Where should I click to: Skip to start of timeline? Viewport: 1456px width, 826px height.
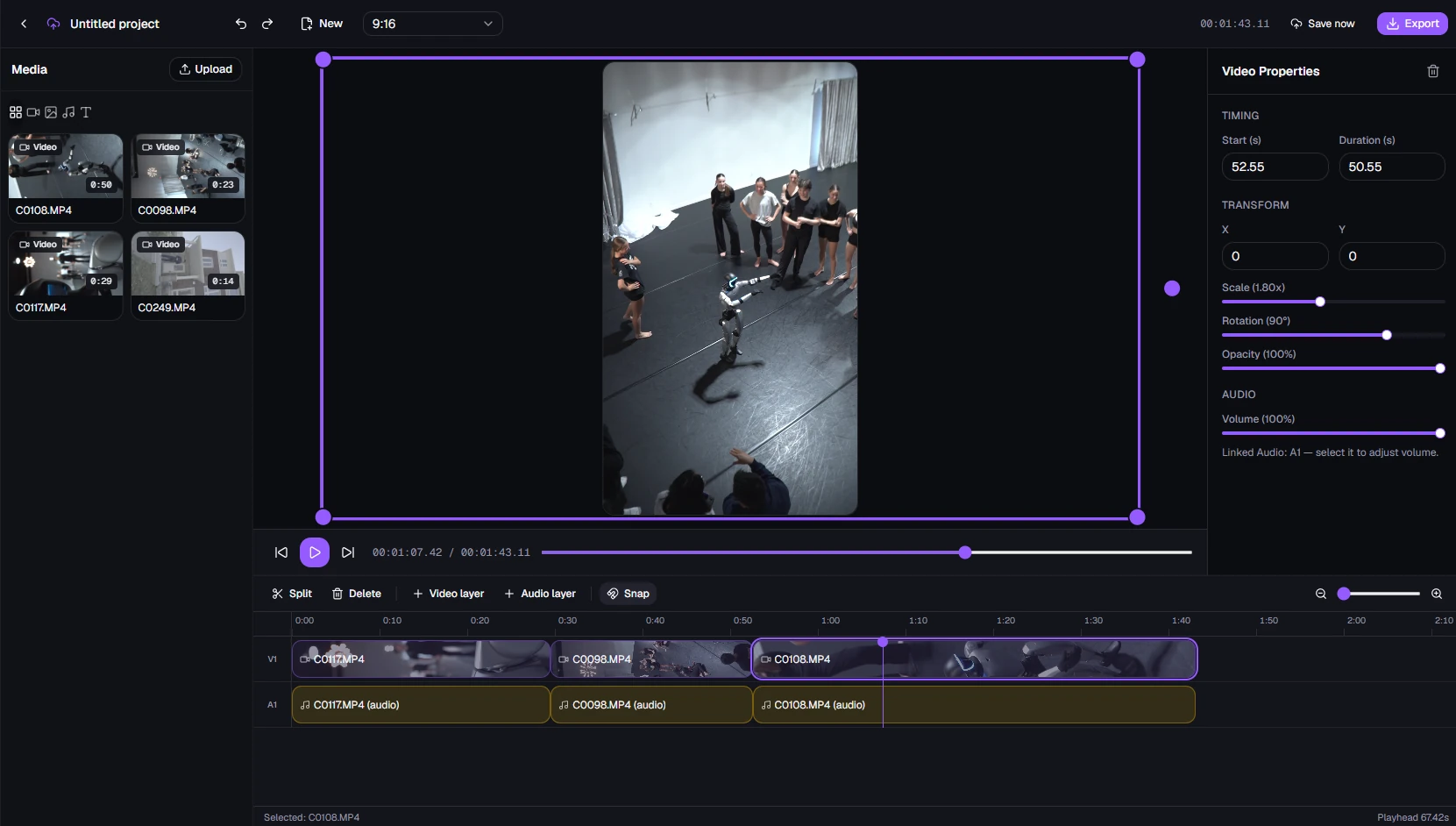(x=281, y=552)
